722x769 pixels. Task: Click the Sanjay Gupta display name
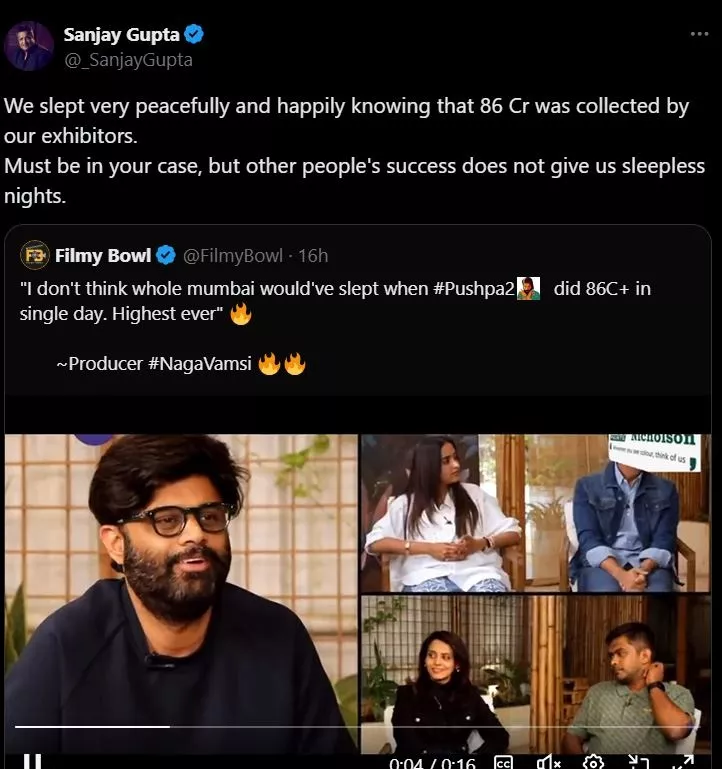tap(119, 35)
